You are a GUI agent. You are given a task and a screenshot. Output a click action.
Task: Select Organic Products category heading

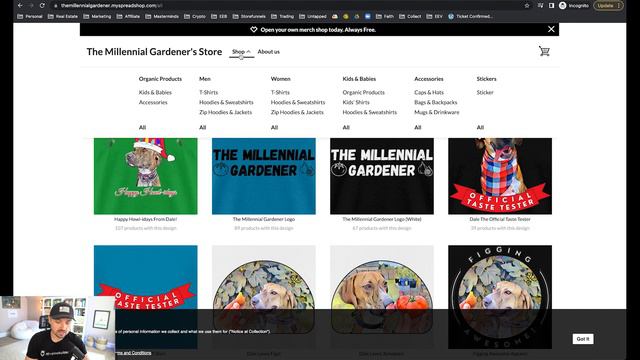(x=160, y=79)
